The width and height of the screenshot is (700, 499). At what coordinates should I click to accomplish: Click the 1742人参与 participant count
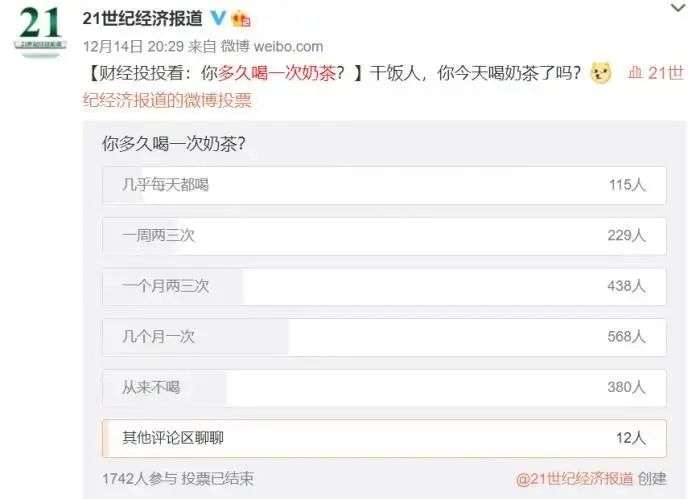tap(140, 479)
